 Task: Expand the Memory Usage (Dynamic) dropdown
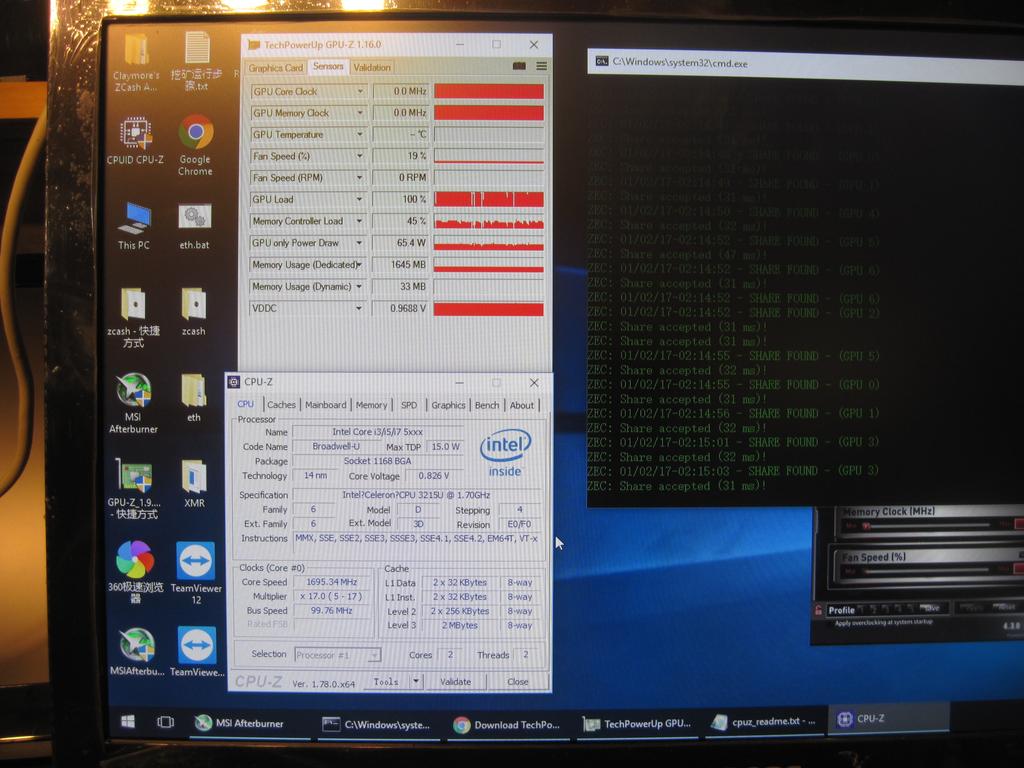coord(360,287)
